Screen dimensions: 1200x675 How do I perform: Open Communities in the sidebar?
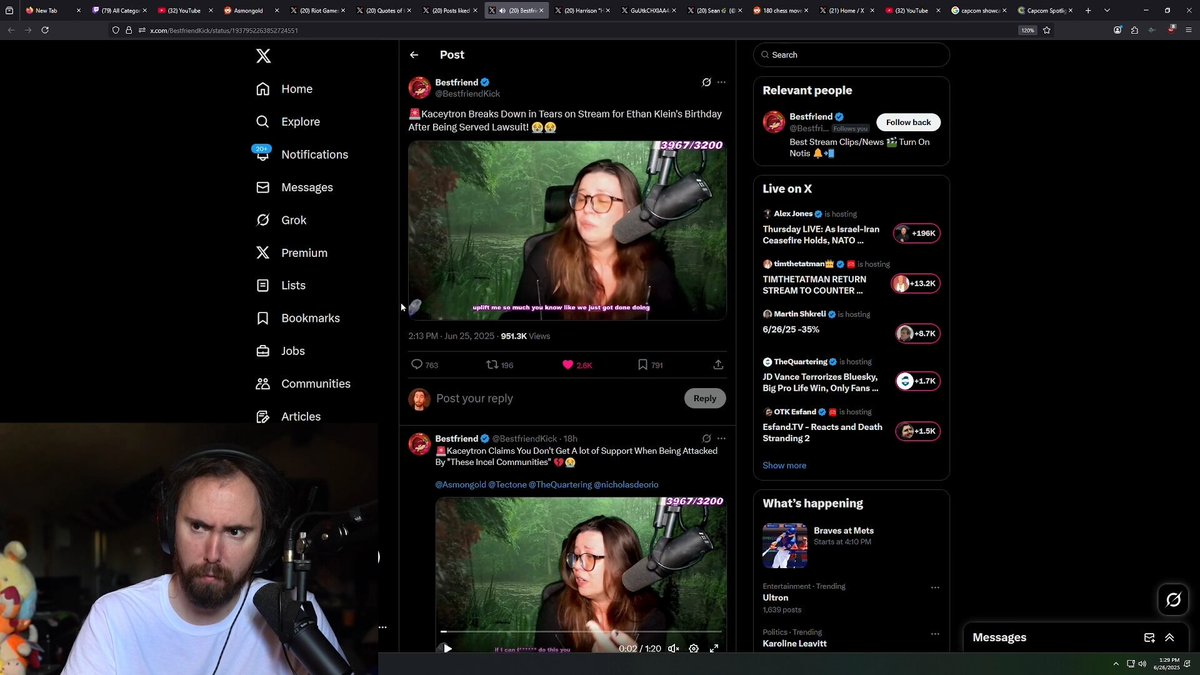303,384
